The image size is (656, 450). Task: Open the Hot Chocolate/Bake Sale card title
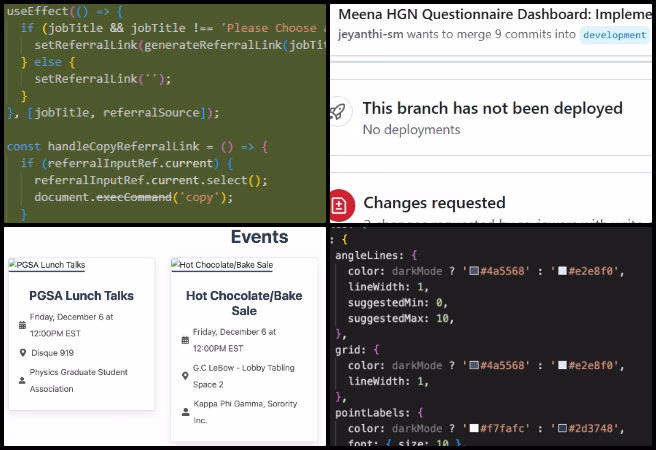[x=244, y=303]
